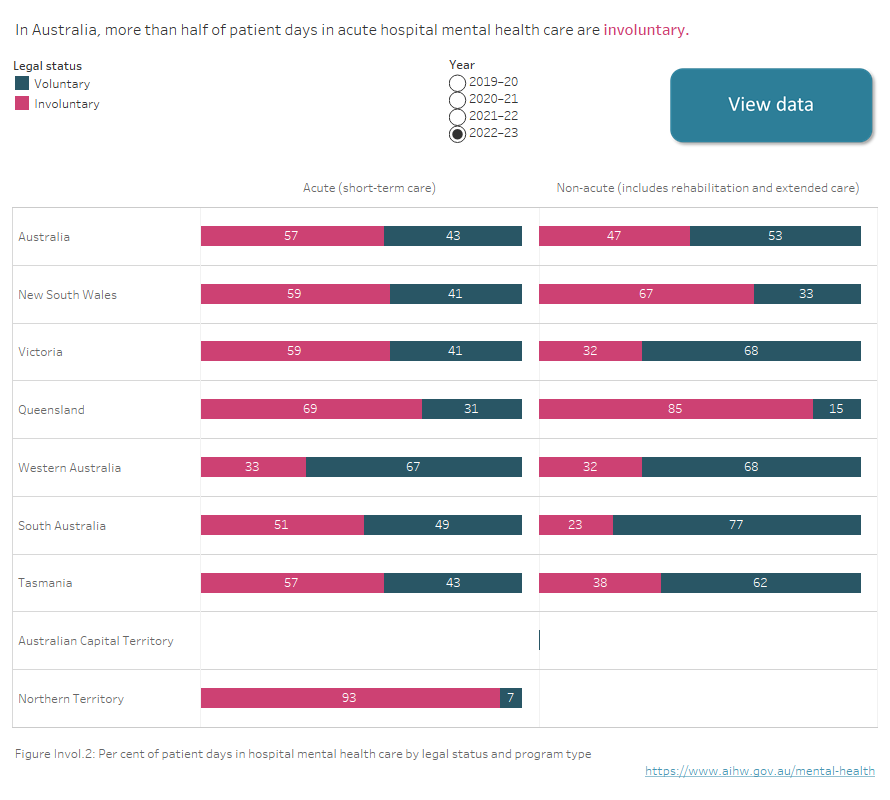Select the 2020–21 year option
The width and height of the screenshot is (890, 800).
pyautogui.click(x=457, y=100)
